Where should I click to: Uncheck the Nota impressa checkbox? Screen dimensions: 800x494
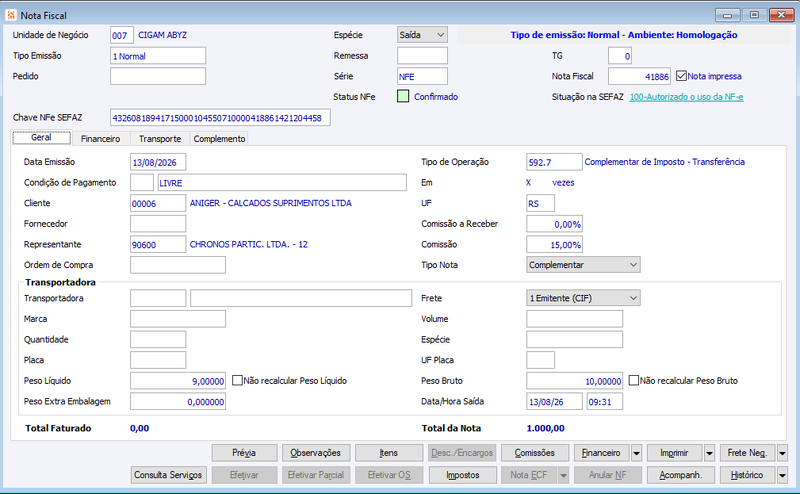point(681,76)
